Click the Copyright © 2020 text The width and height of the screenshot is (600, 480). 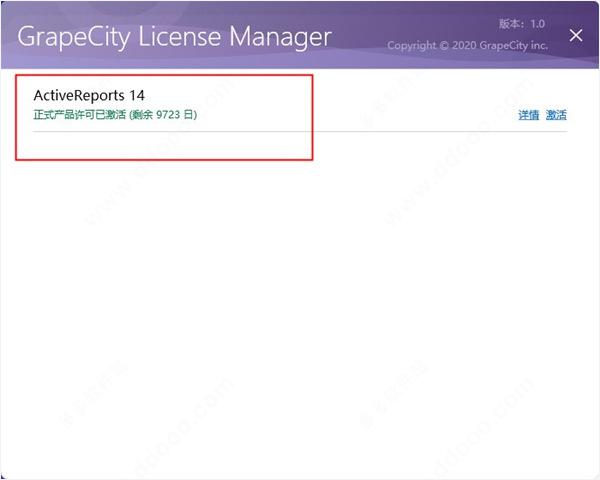point(432,46)
